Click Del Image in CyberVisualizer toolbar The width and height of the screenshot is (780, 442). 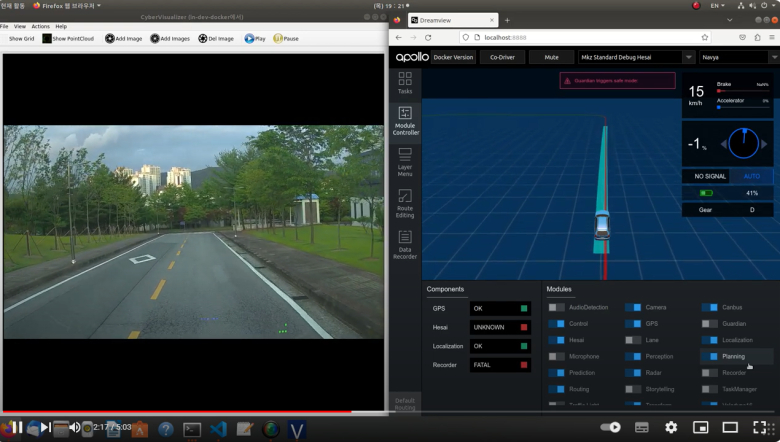tap(216, 38)
